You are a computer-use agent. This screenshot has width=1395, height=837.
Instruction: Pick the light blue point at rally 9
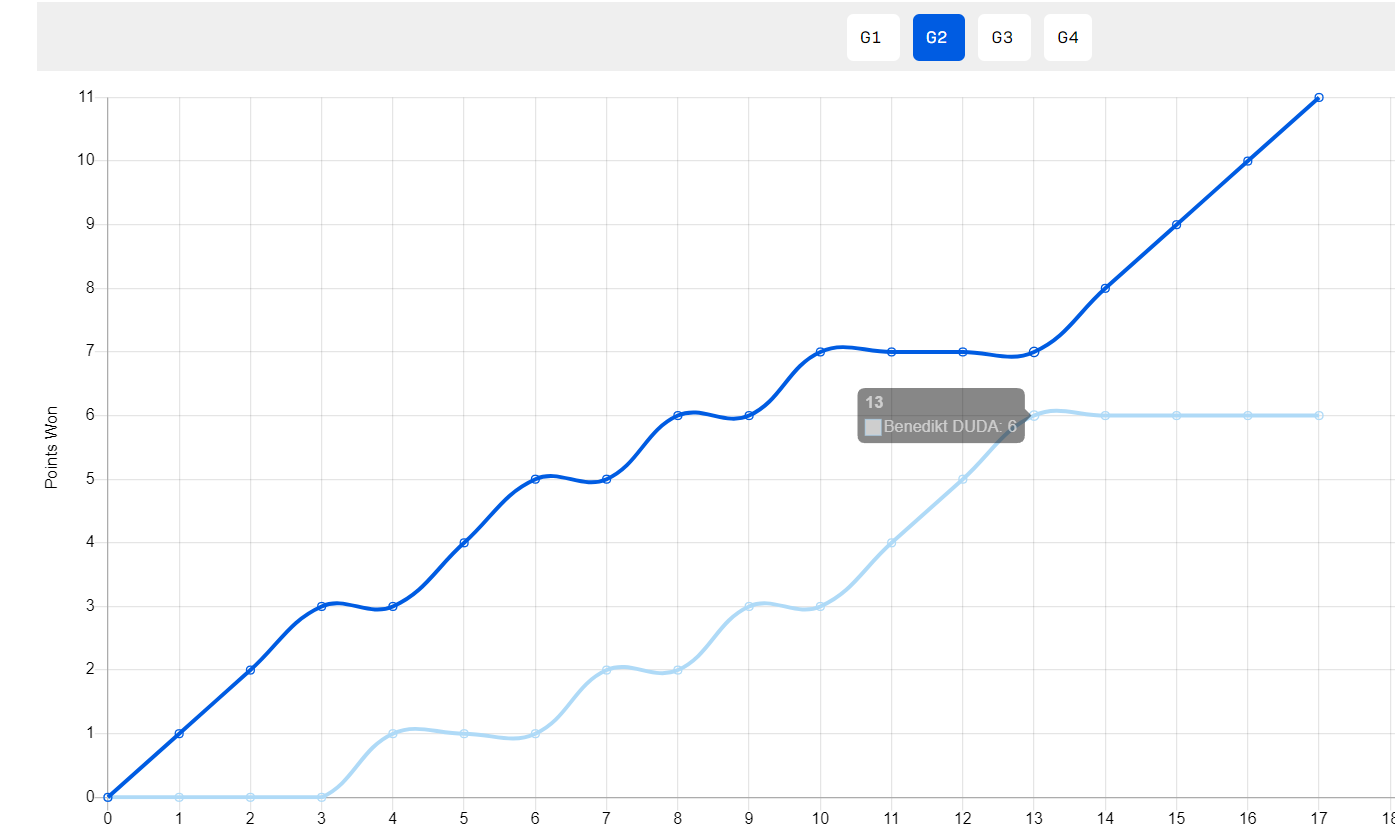(749, 606)
